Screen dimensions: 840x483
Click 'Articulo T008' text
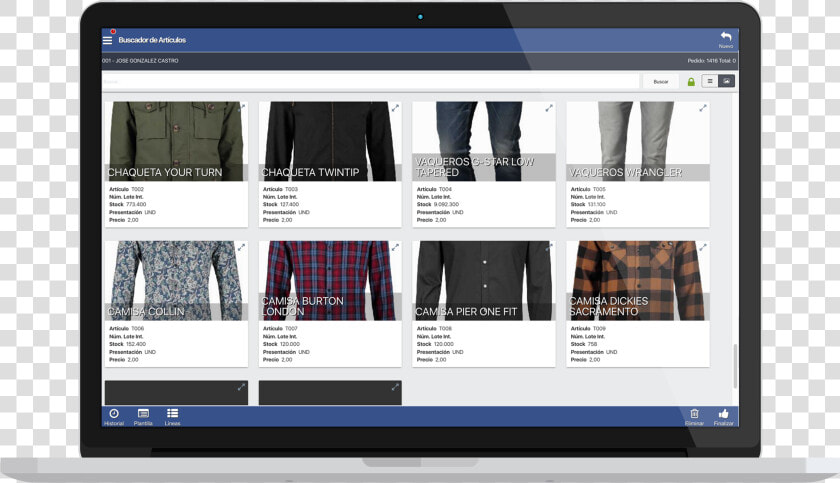(x=434, y=329)
